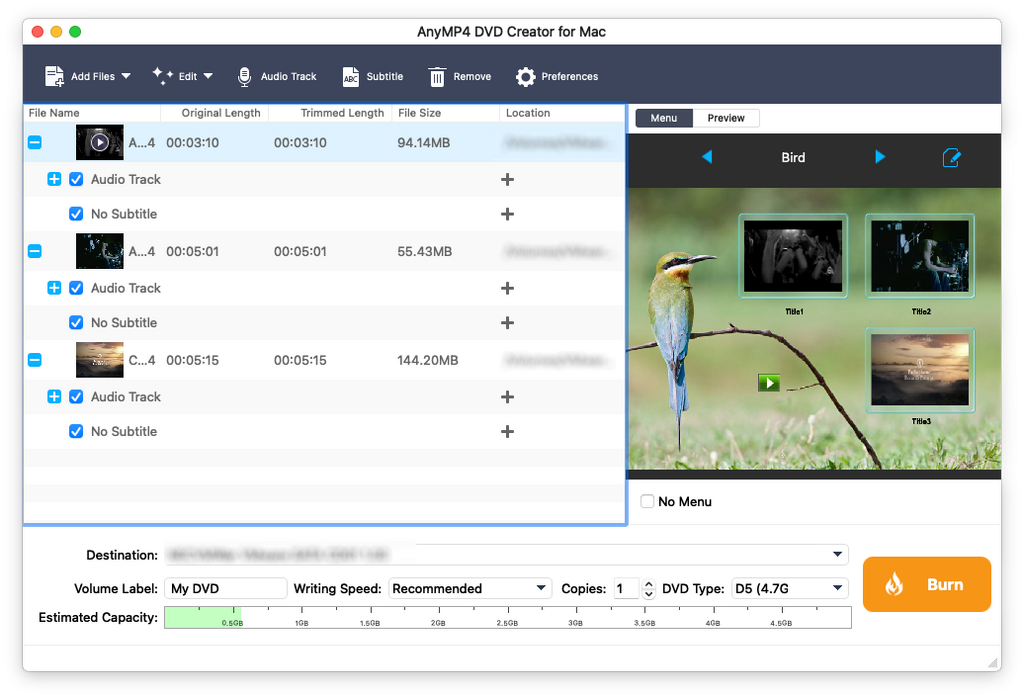Image resolution: width=1024 pixels, height=698 pixels.
Task: Open the Edit dropdown arrow
Action: (208, 76)
